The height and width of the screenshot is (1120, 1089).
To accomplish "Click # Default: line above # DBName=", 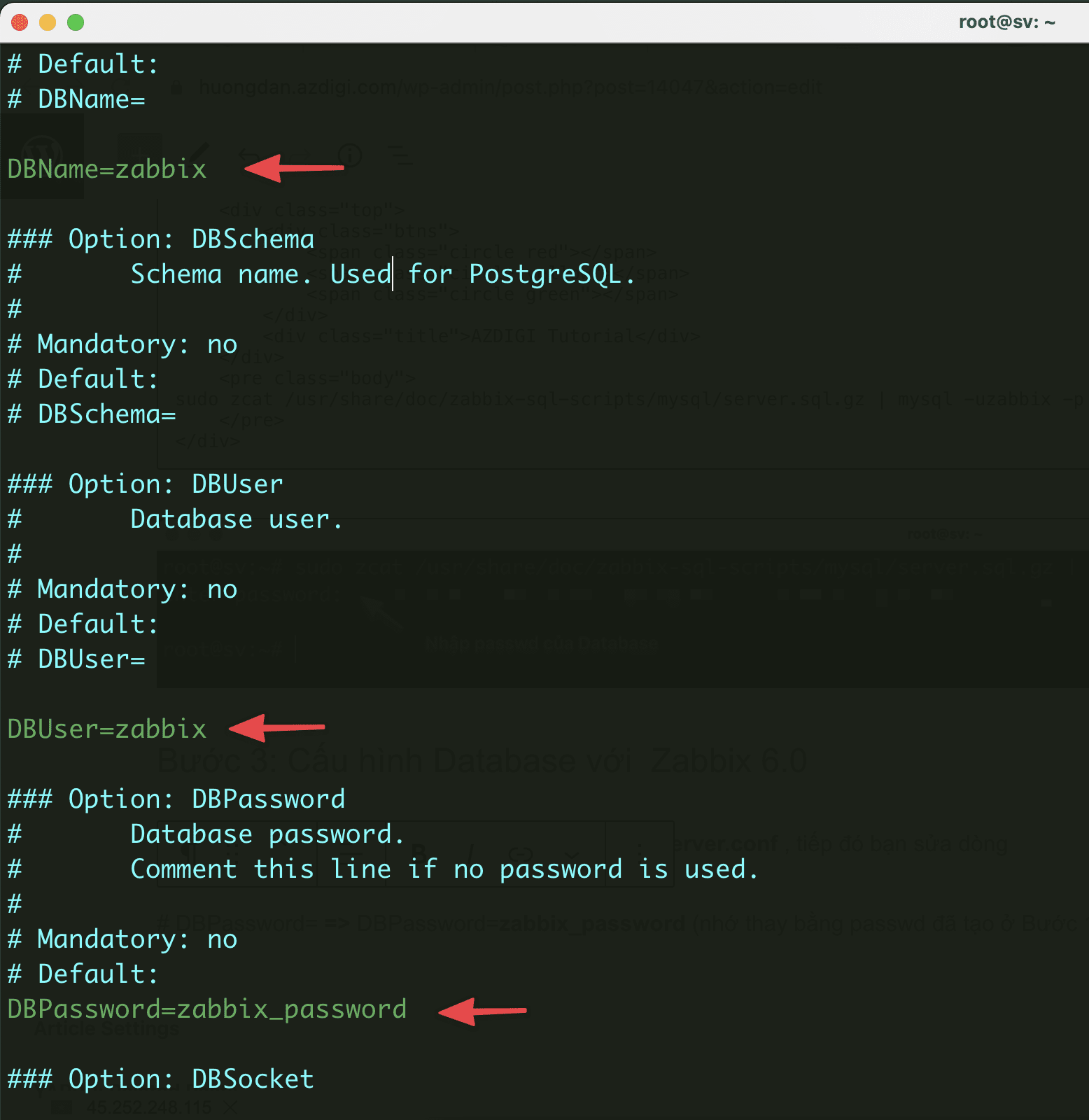I will (83, 64).
